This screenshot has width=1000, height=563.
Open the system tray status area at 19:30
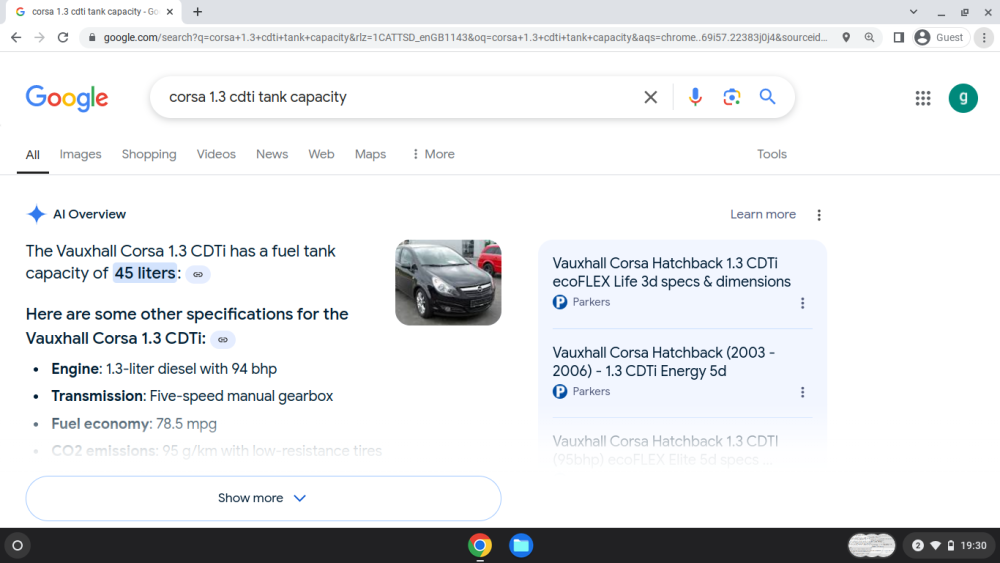click(x=949, y=545)
